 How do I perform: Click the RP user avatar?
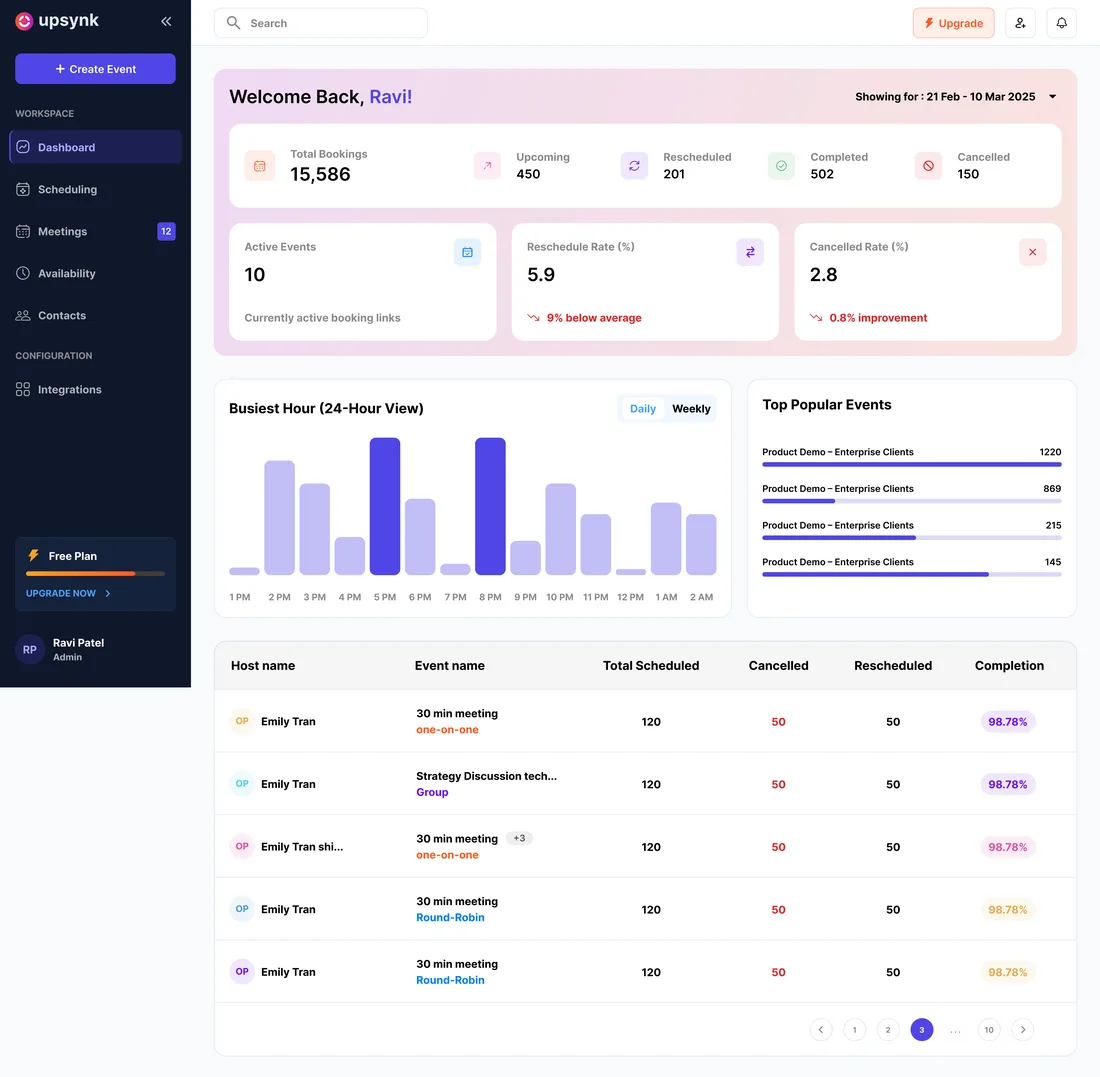click(29, 650)
